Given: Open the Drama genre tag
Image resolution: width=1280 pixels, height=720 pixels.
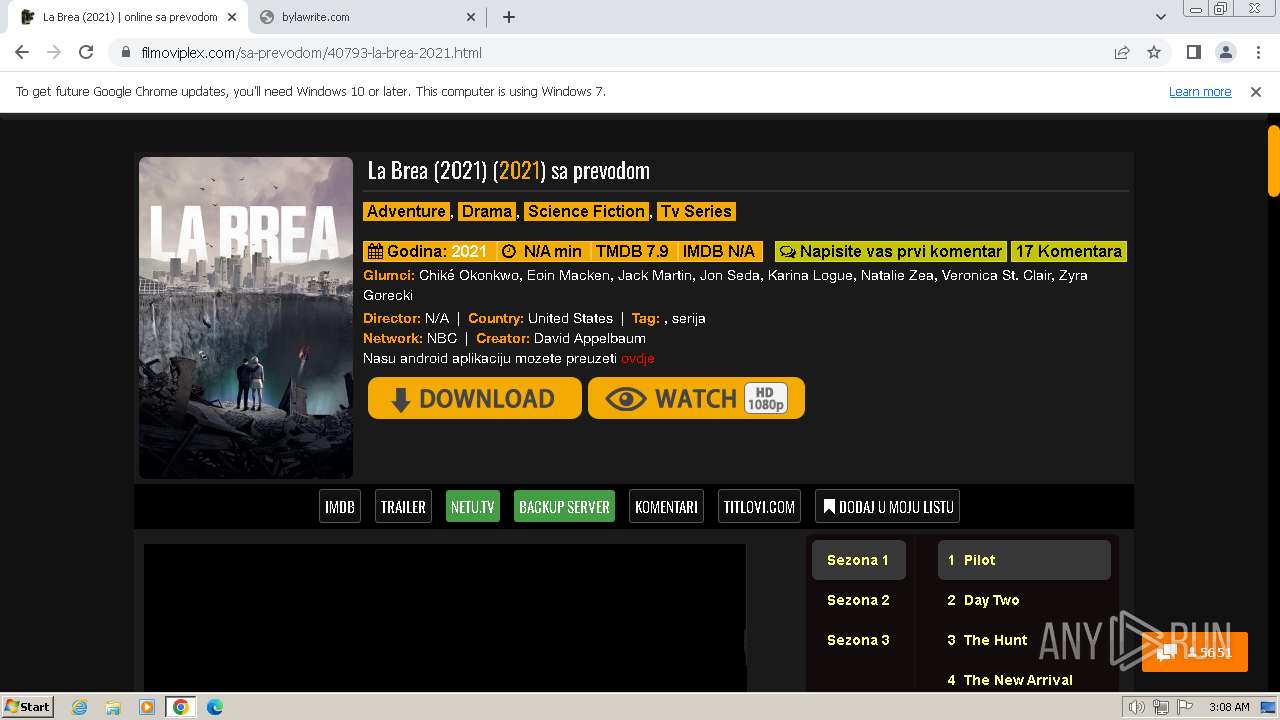Looking at the screenshot, I should (487, 211).
